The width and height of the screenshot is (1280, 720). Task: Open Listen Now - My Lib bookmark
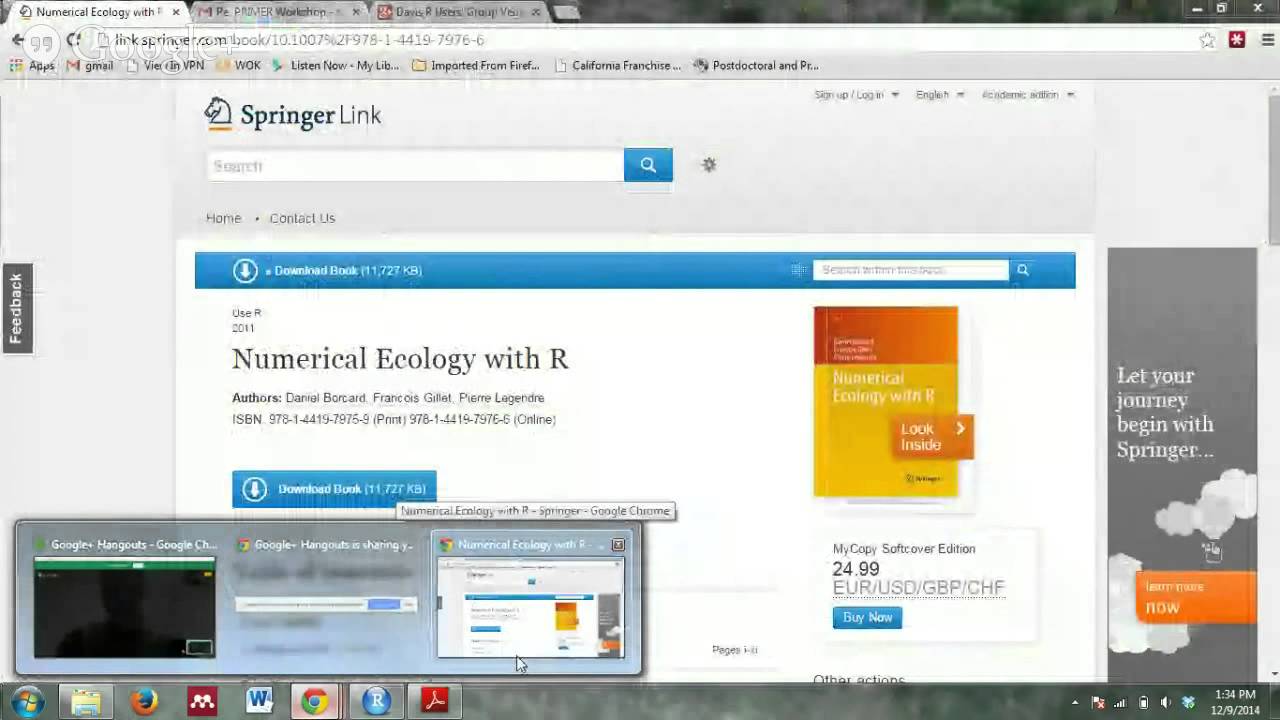(335, 66)
